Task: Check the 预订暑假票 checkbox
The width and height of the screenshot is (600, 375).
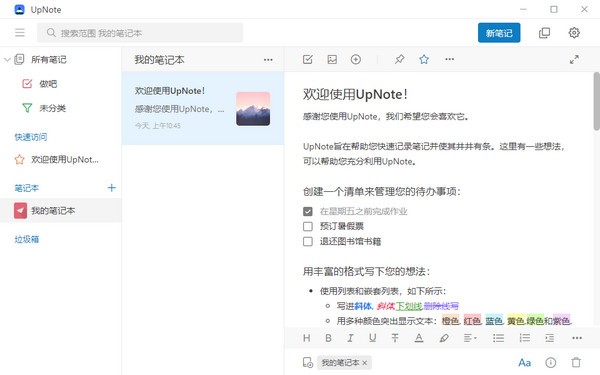Action: [x=308, y=227]
